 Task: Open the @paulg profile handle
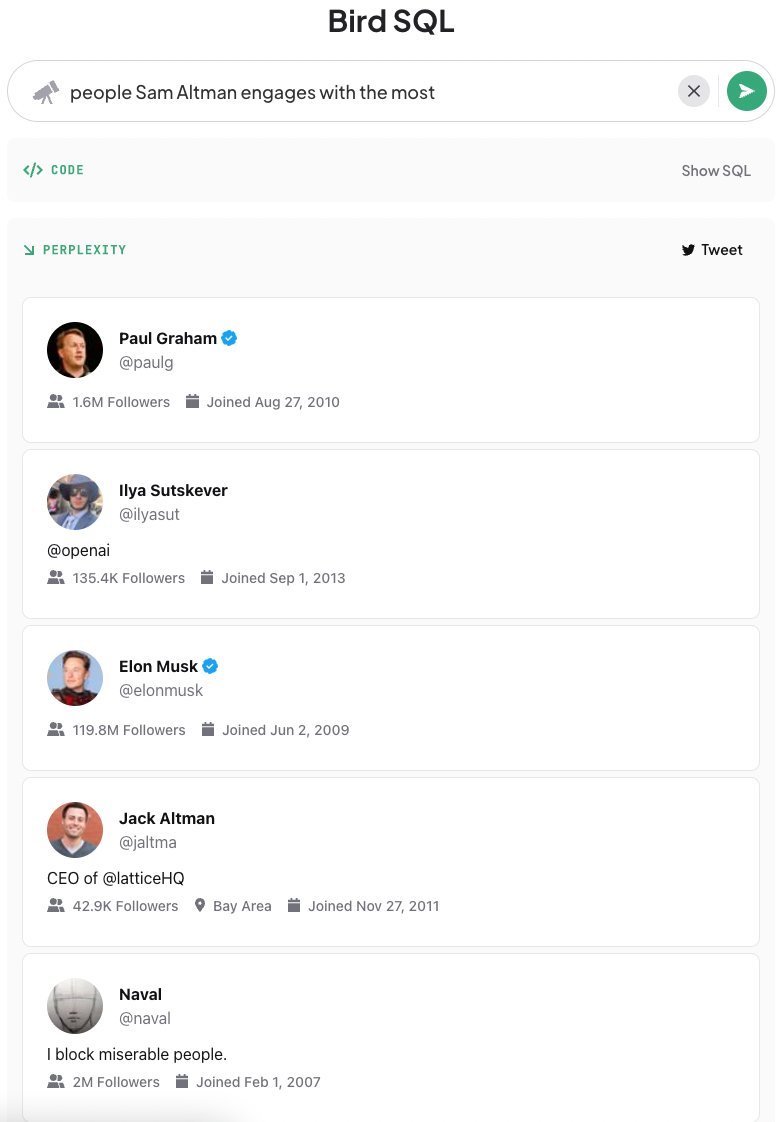click(146, 363)
